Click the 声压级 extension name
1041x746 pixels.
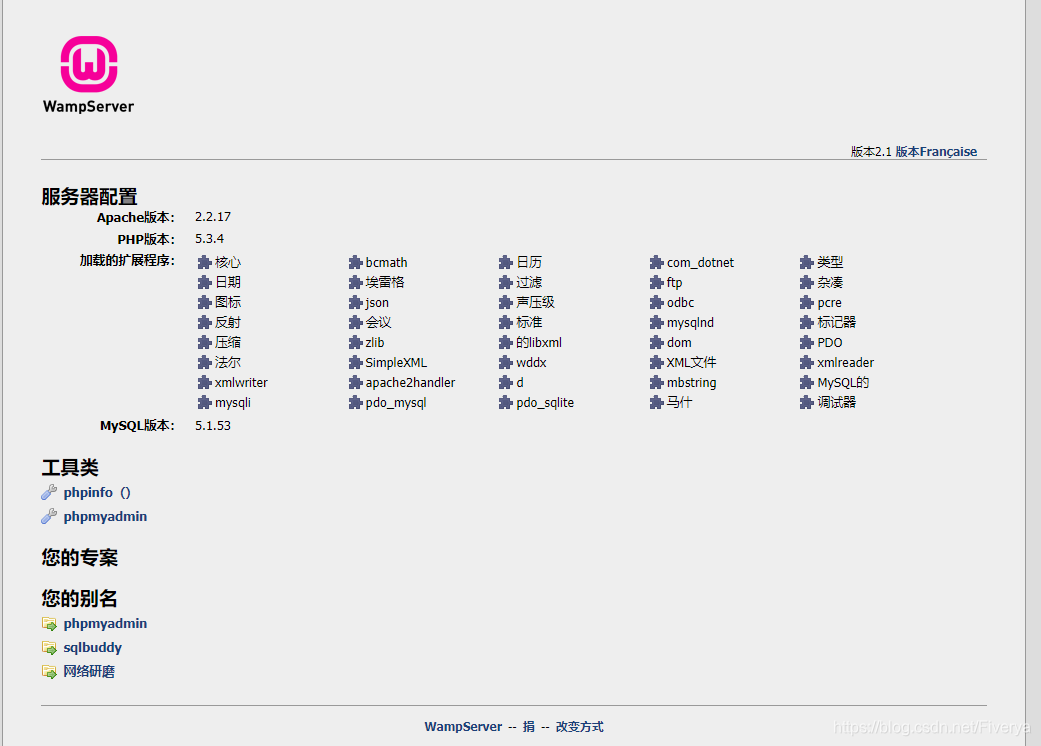tap(535, 303)
